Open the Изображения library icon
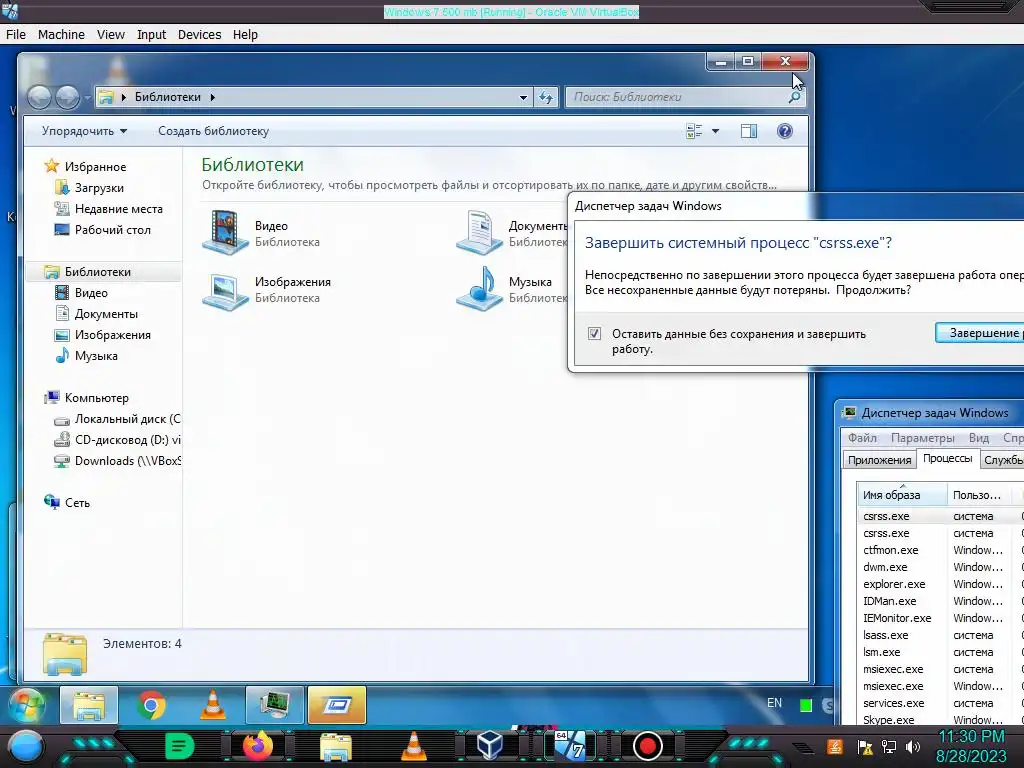The image size is (1024, 768). [x=225, y=291]
